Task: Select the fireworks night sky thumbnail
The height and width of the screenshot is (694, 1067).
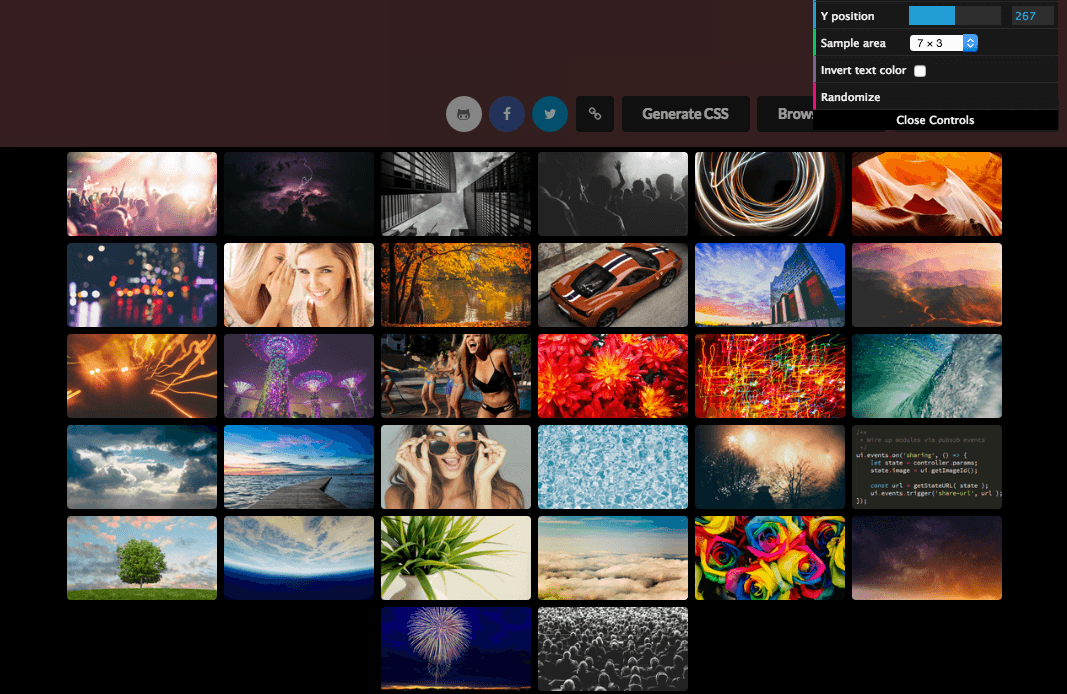Action: (456, 648)
